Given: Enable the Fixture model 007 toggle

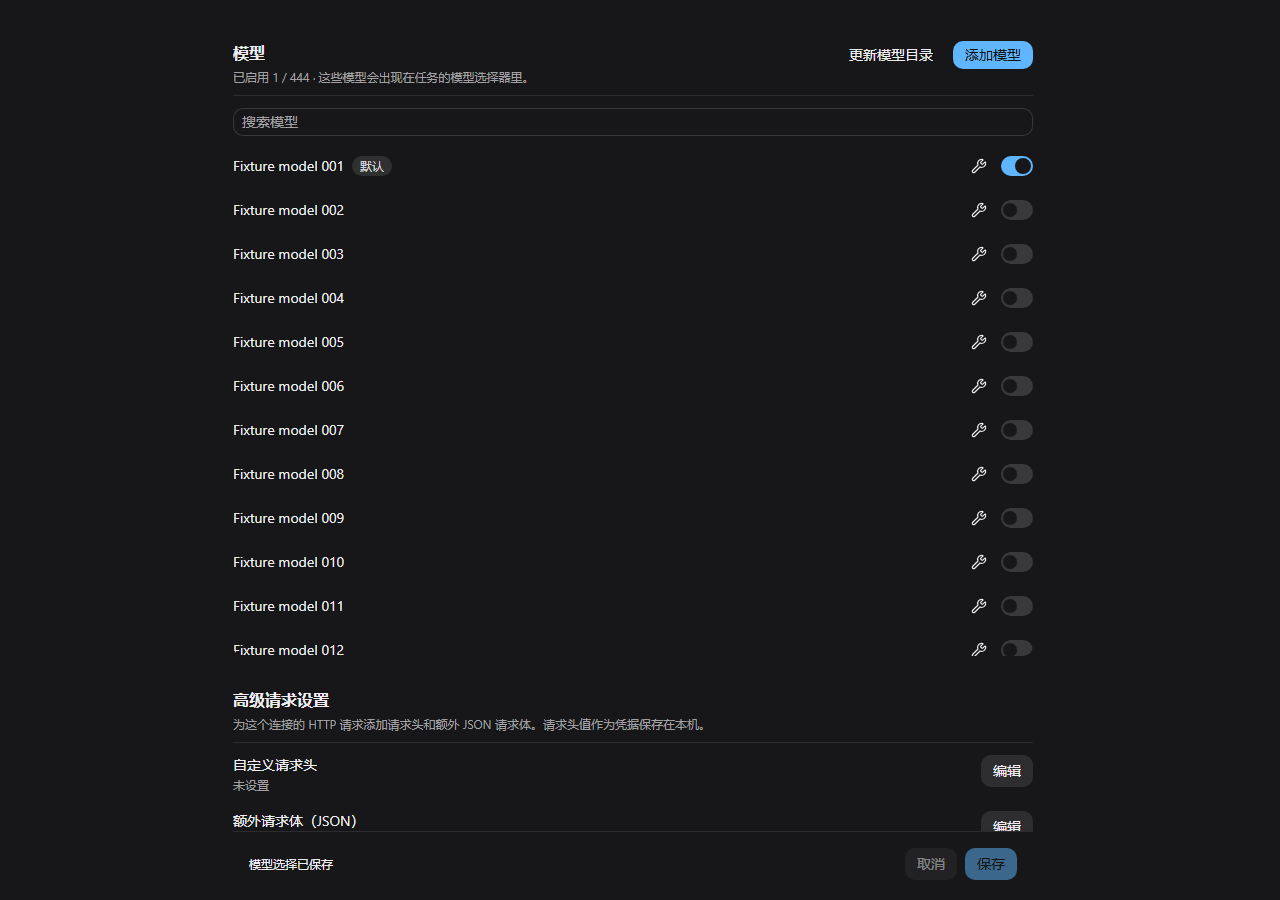Looking at the screenshot, I should (x=1017, y=430).
